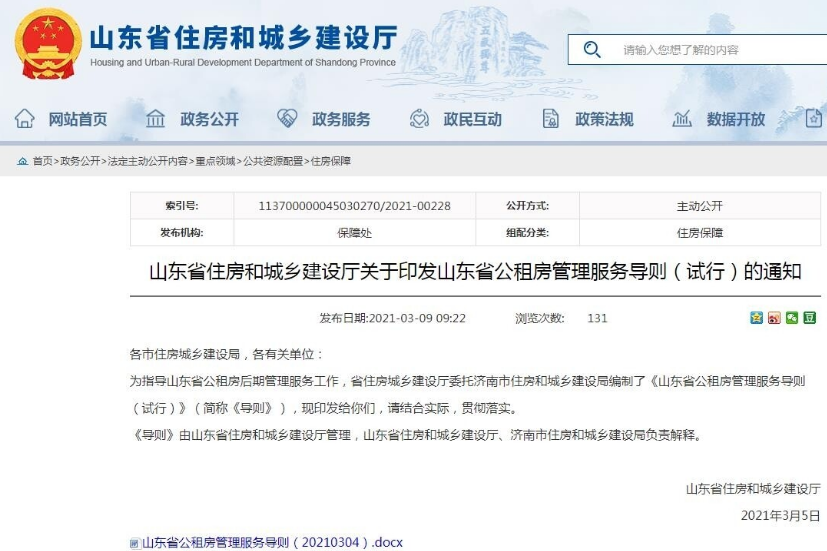827x551 pixels.
Task: Share to Qzone with the star icon
Action: tap(756, 317)
